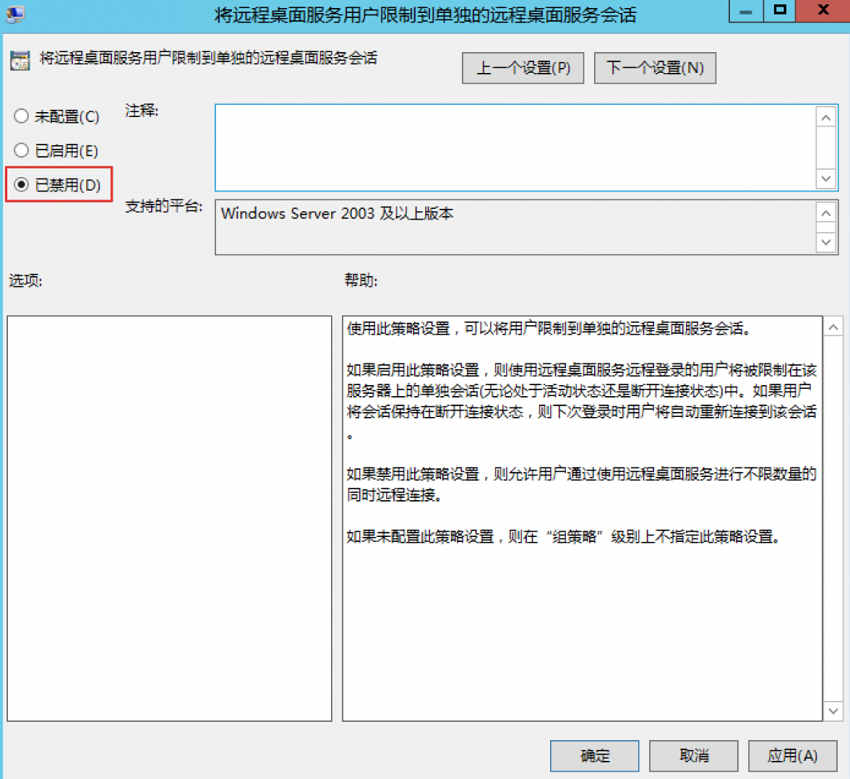Click the window system icon in title bar

point(15,14)
